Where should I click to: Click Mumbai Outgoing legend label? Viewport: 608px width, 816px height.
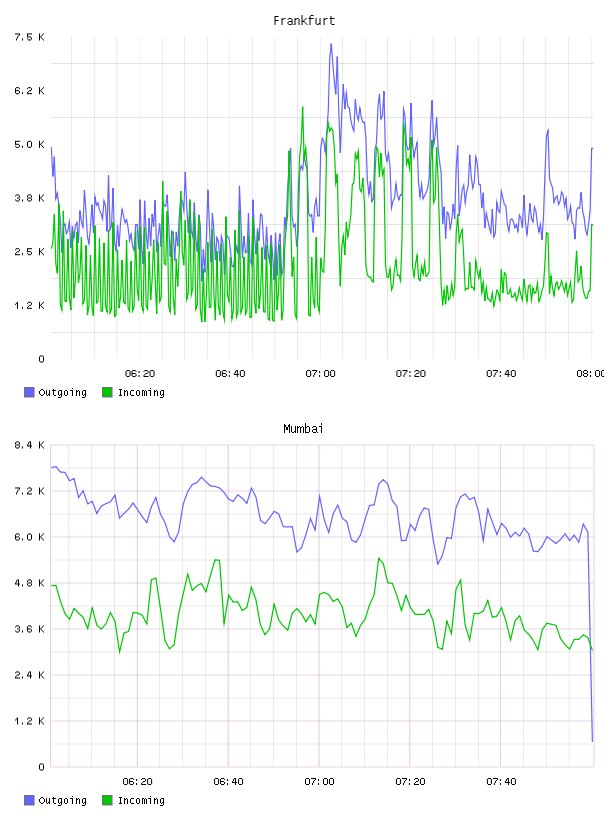pyautogui.click(x=62, y=801)
